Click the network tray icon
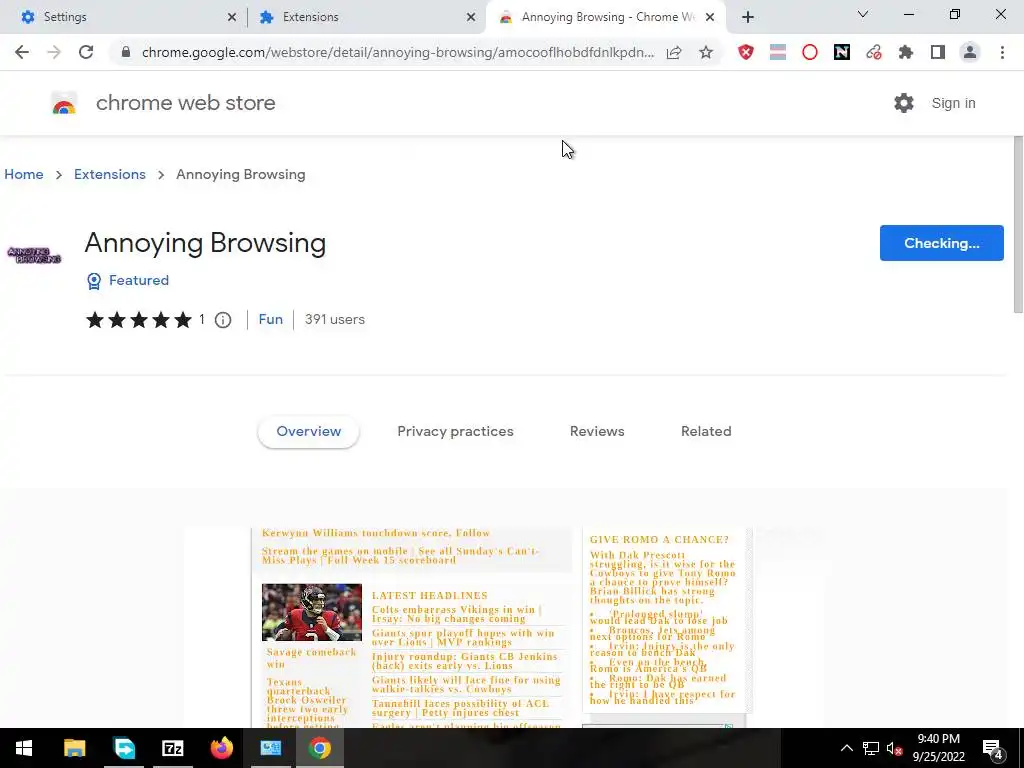Image resolution: width=1024 pixels, height=768 pixels. click(x=871, y=748)
